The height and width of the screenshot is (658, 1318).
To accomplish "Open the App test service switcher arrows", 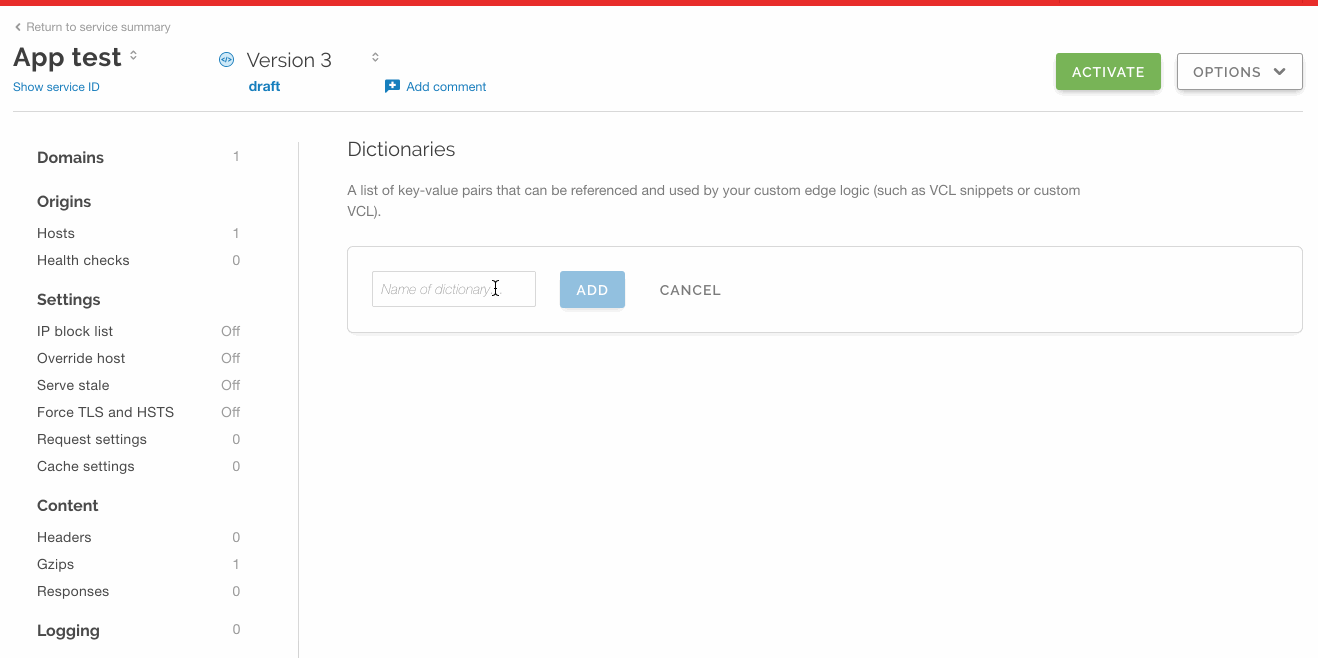I will (x=134, y=56).
